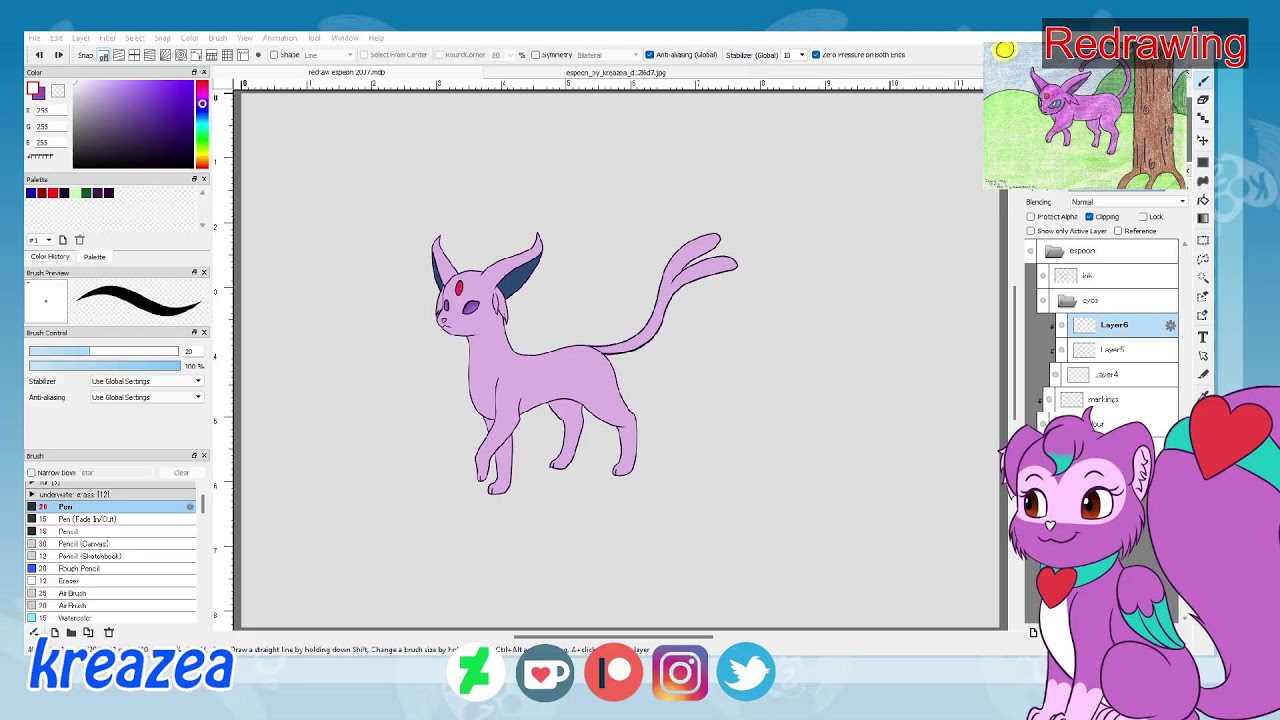Open the Animation menu
The height and width of the screenshot is (720, 1280).
tap(279, 38)
